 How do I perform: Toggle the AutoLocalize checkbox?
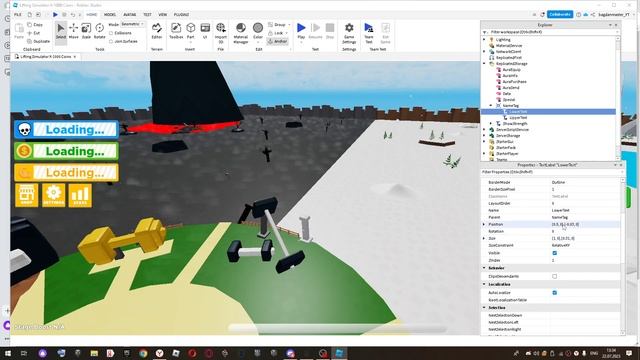[554, 293]
